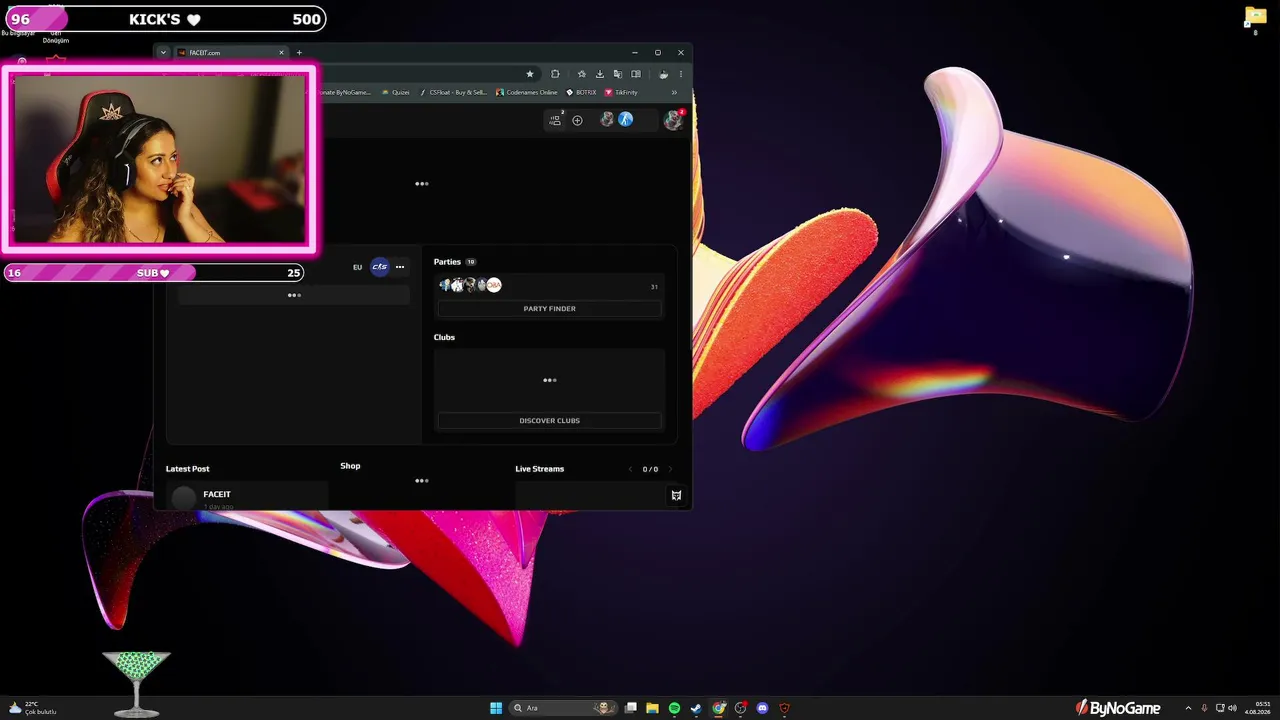Click the taskbar search box 'Ara'
Image resolution: width=1280 pixels, height=720 pixels.
pyautogui.click(x=562, y=708)
